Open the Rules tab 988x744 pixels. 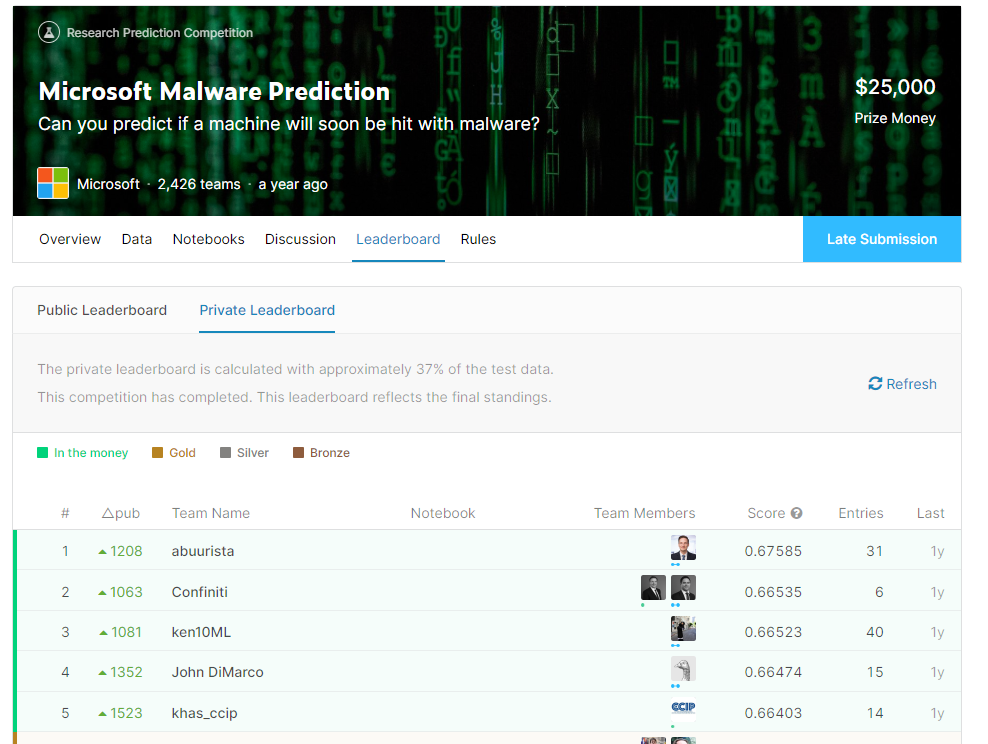[x=478, y=239]
